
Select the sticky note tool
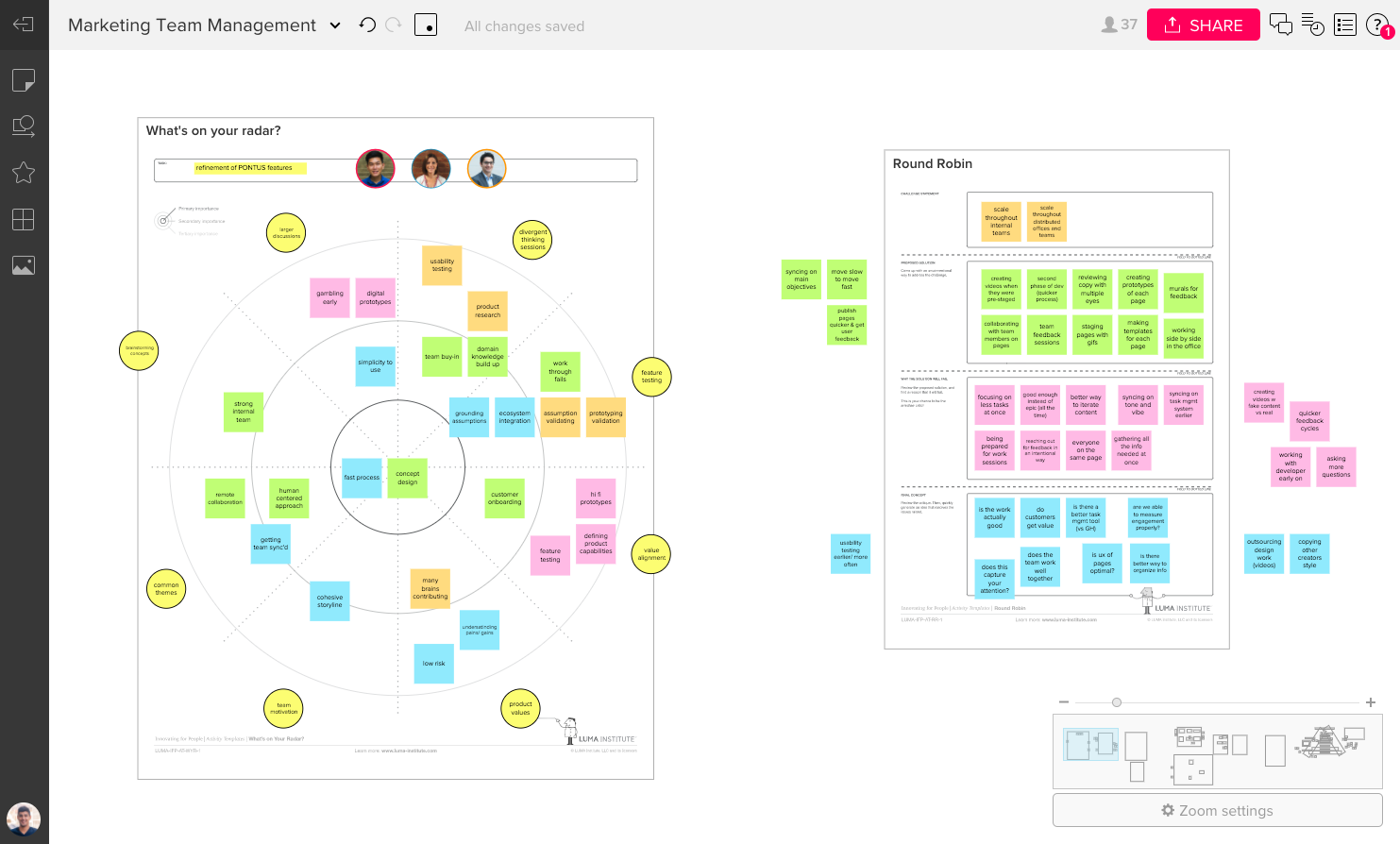click(x=23, y=79)
